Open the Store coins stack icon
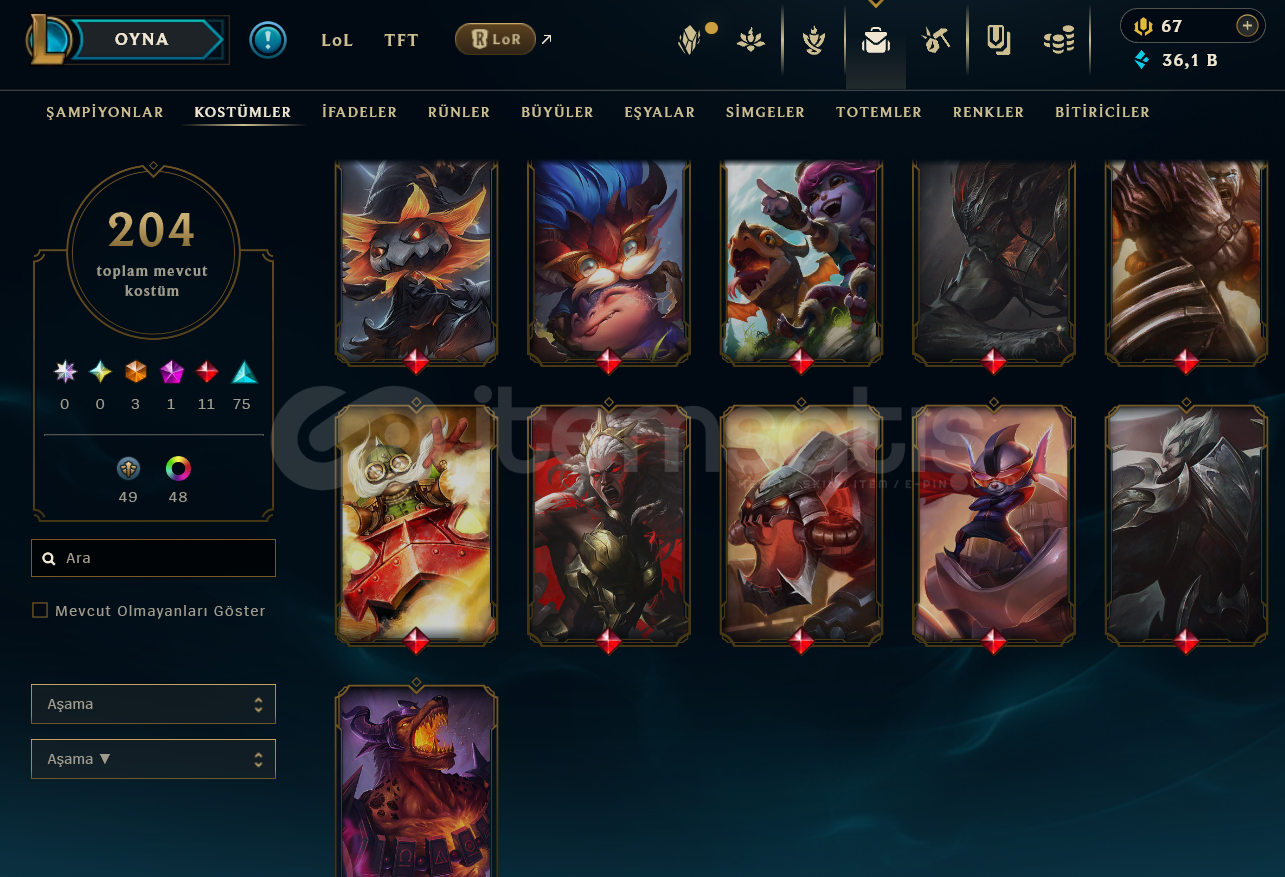 [x=1059, y=41]
